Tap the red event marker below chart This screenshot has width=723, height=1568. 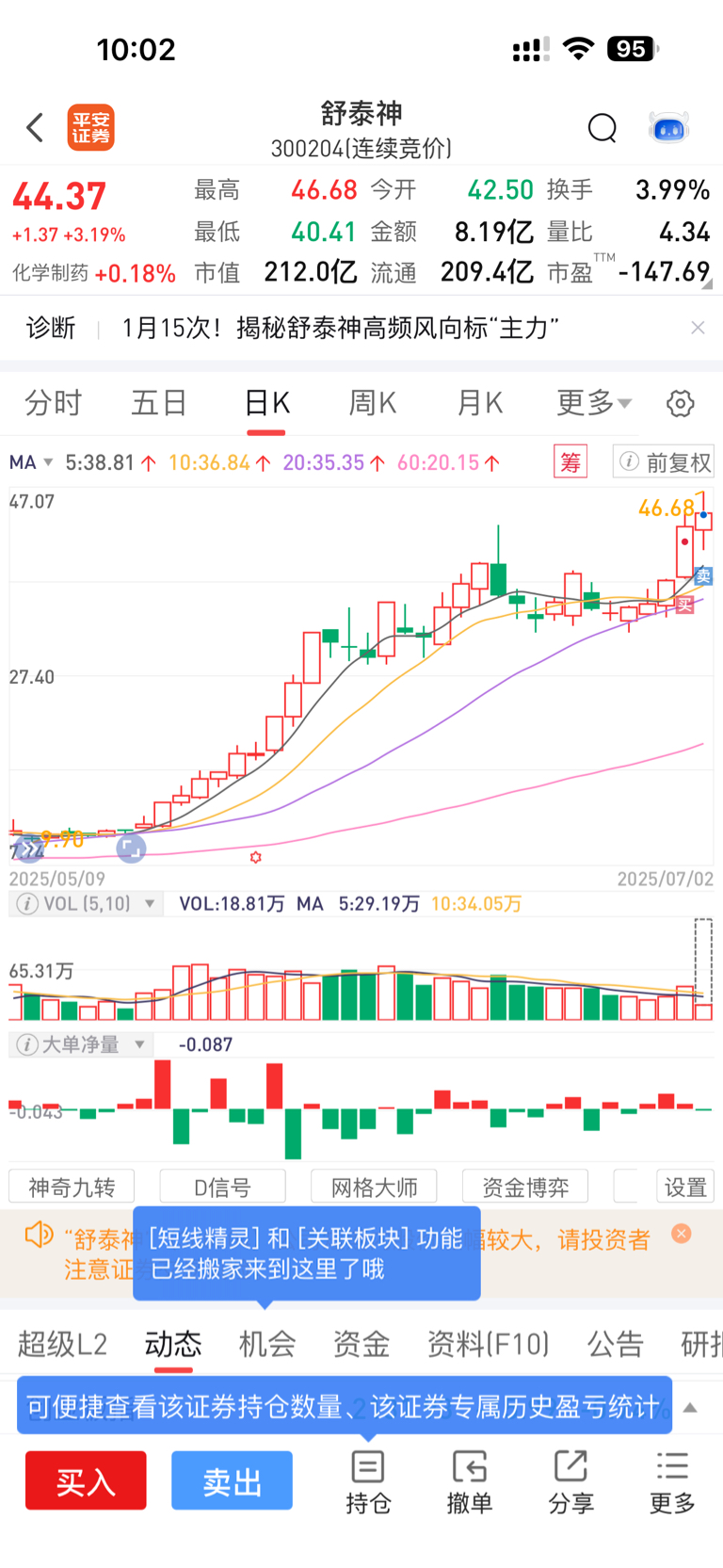pyautogui.click(x=255, y=857)
